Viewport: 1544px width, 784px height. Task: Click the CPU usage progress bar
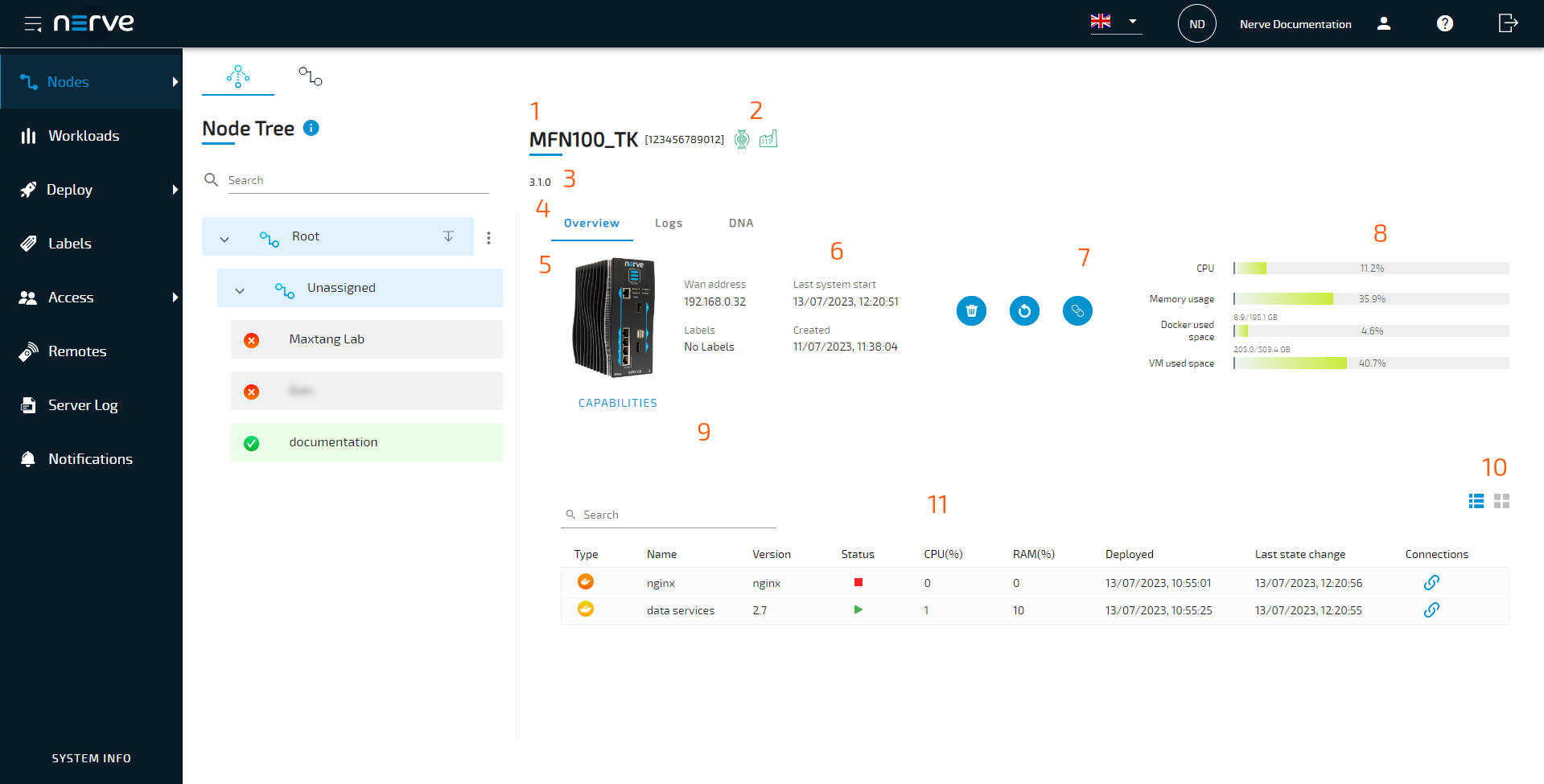tap(1371, 268)
